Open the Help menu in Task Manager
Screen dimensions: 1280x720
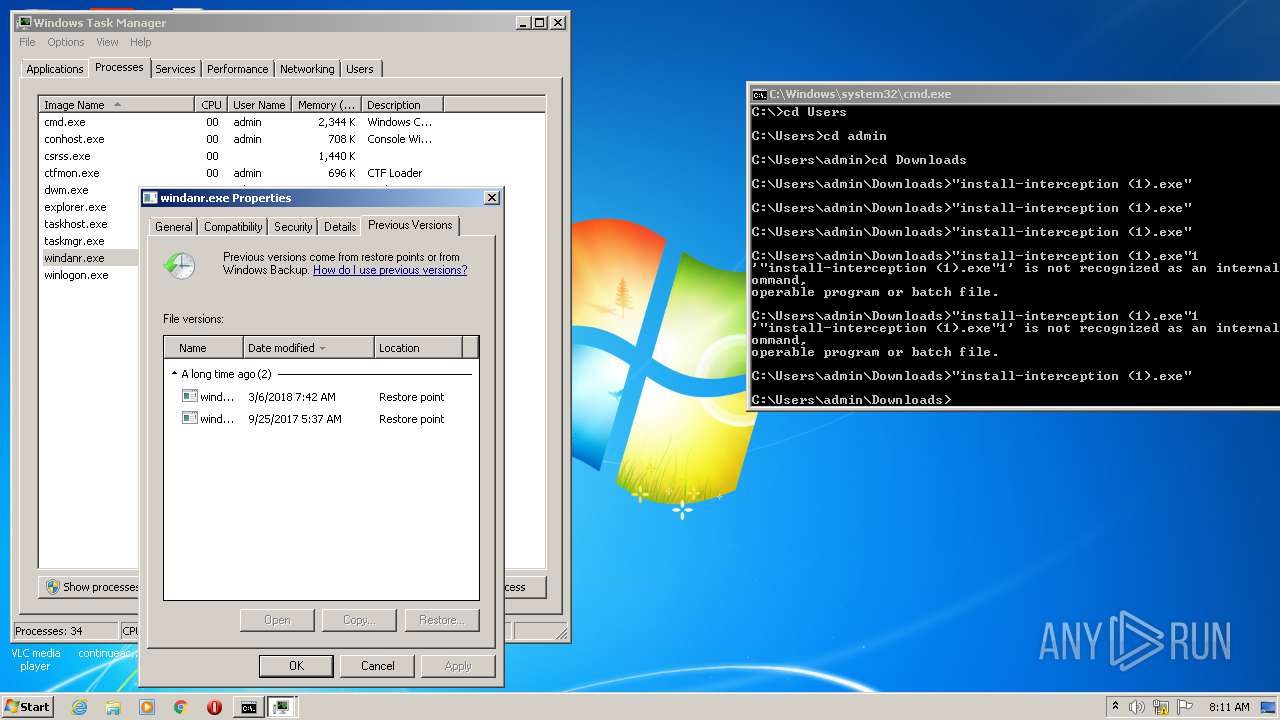click(141, 42)
